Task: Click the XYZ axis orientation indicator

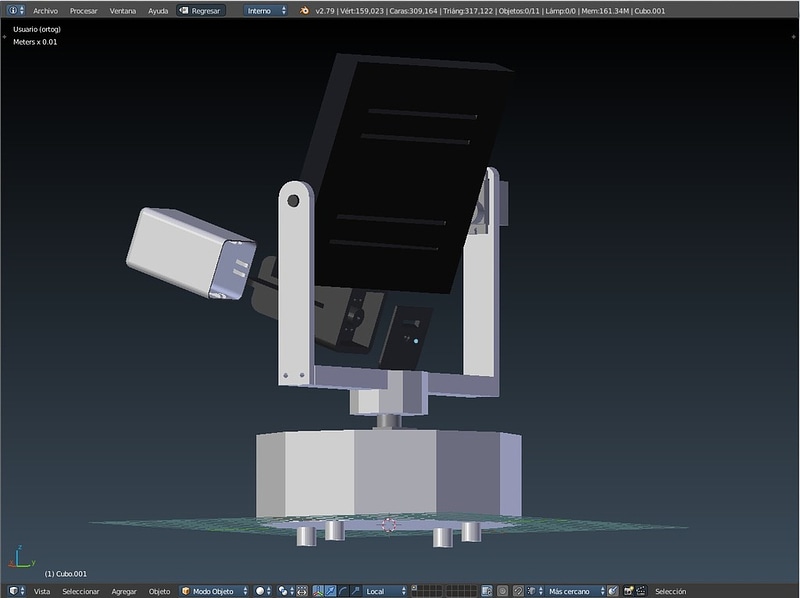Action: pos(21,557)
